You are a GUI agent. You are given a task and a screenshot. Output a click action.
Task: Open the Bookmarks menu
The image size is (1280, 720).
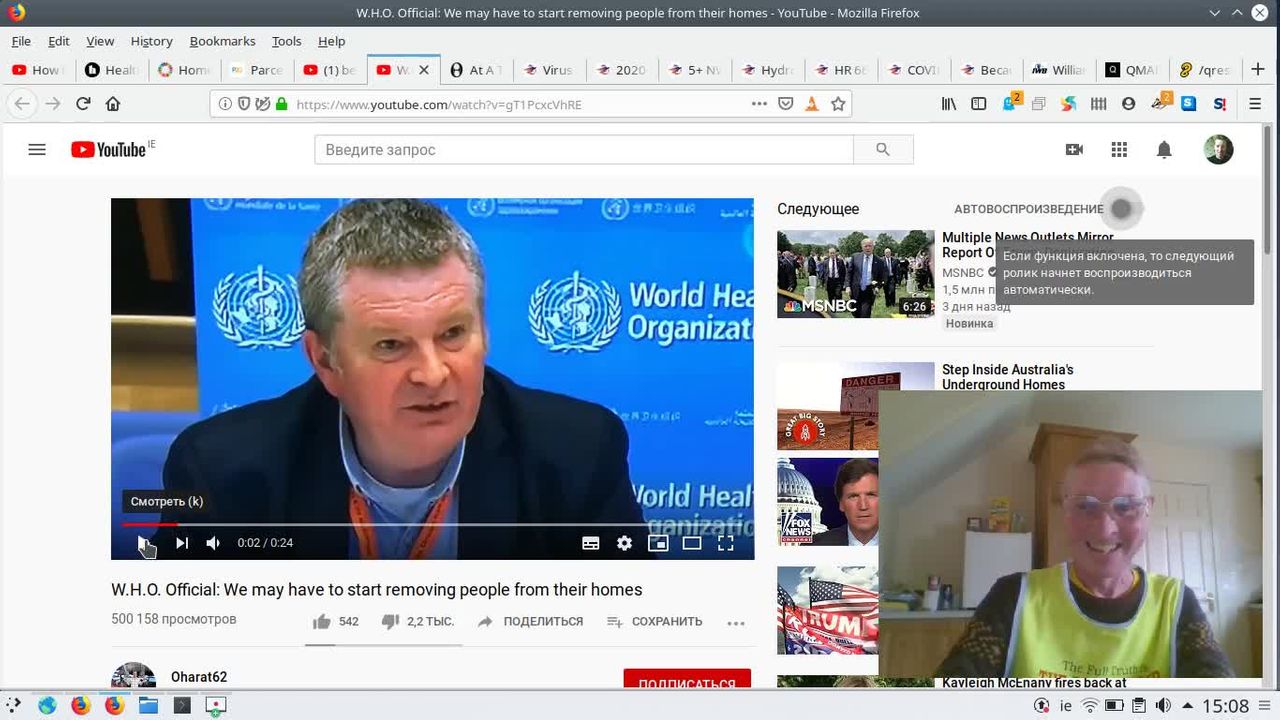click(x=222, y=41)
